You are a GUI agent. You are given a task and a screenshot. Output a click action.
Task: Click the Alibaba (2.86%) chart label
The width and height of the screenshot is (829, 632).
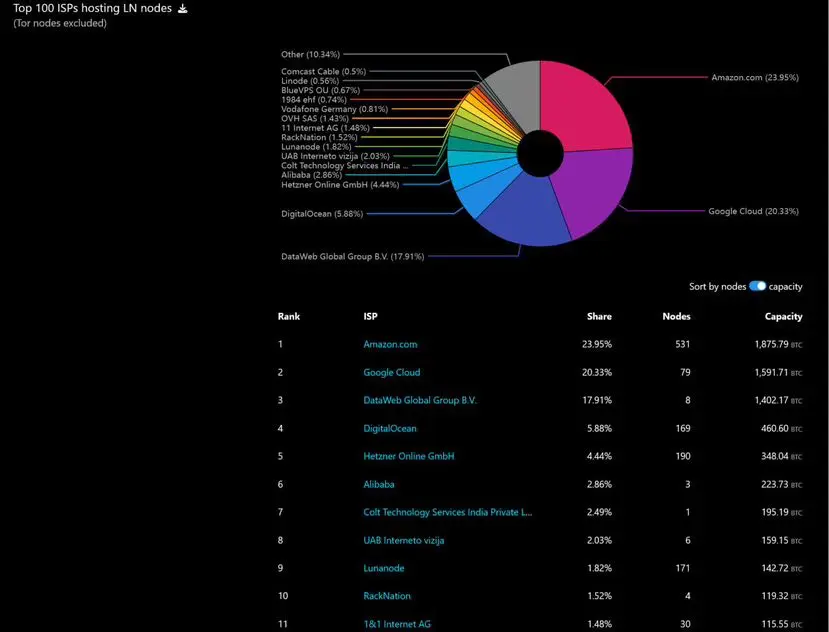click(311, 175)
